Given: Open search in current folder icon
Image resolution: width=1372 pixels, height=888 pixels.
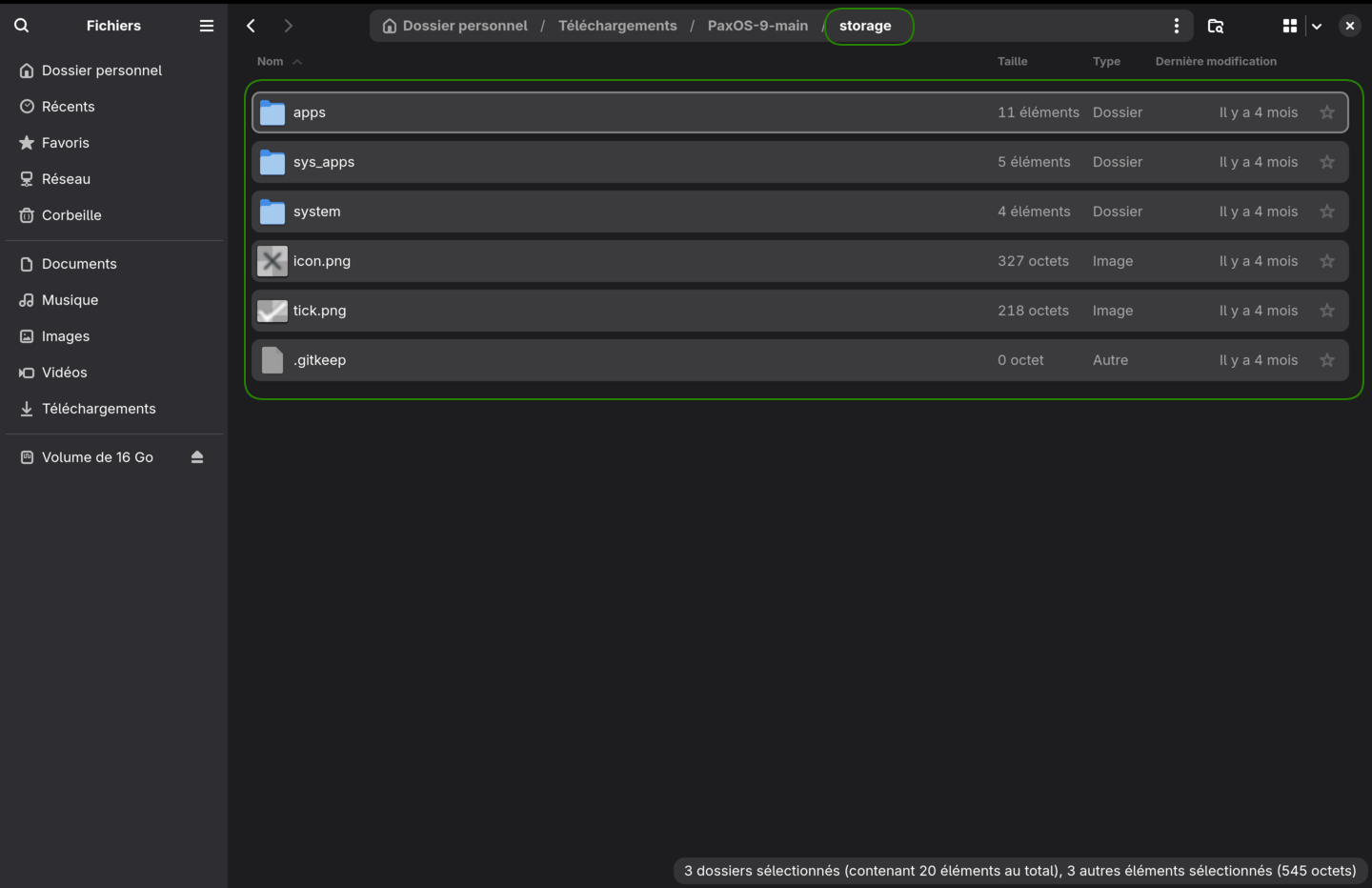Looking at the screenshot, I should (x=1216, y=26).
